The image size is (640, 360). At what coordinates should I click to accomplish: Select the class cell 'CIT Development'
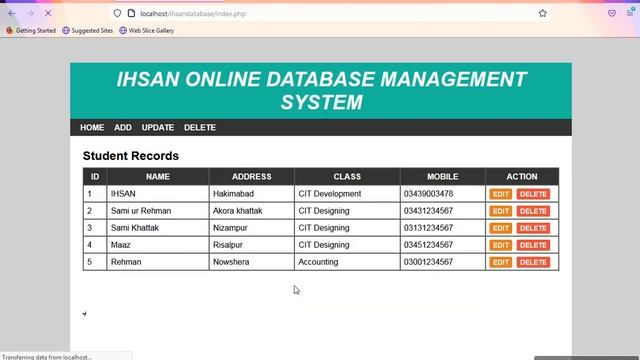click(x=347, y=194)
